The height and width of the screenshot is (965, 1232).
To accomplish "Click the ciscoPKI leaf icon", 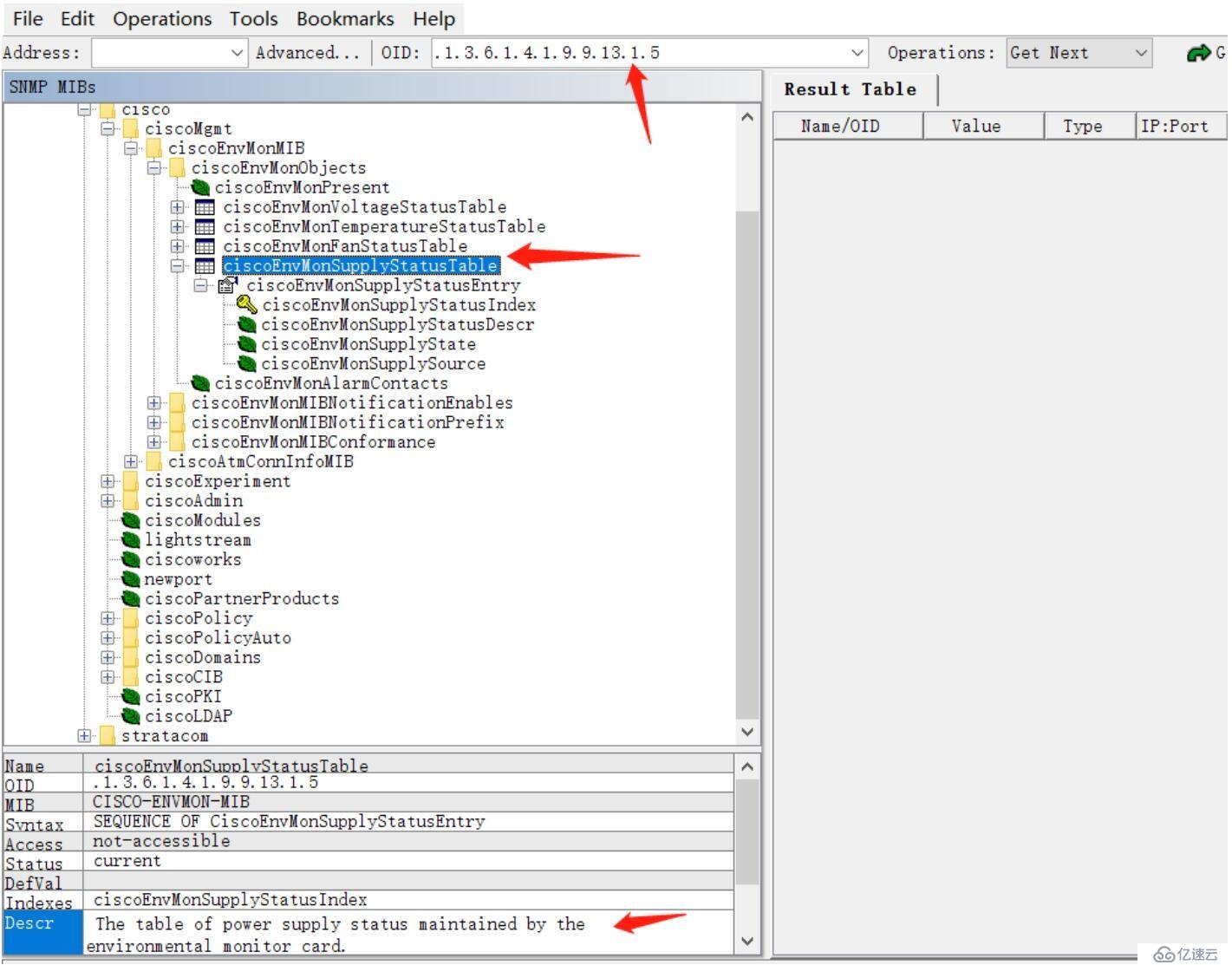I will [131, 696].
